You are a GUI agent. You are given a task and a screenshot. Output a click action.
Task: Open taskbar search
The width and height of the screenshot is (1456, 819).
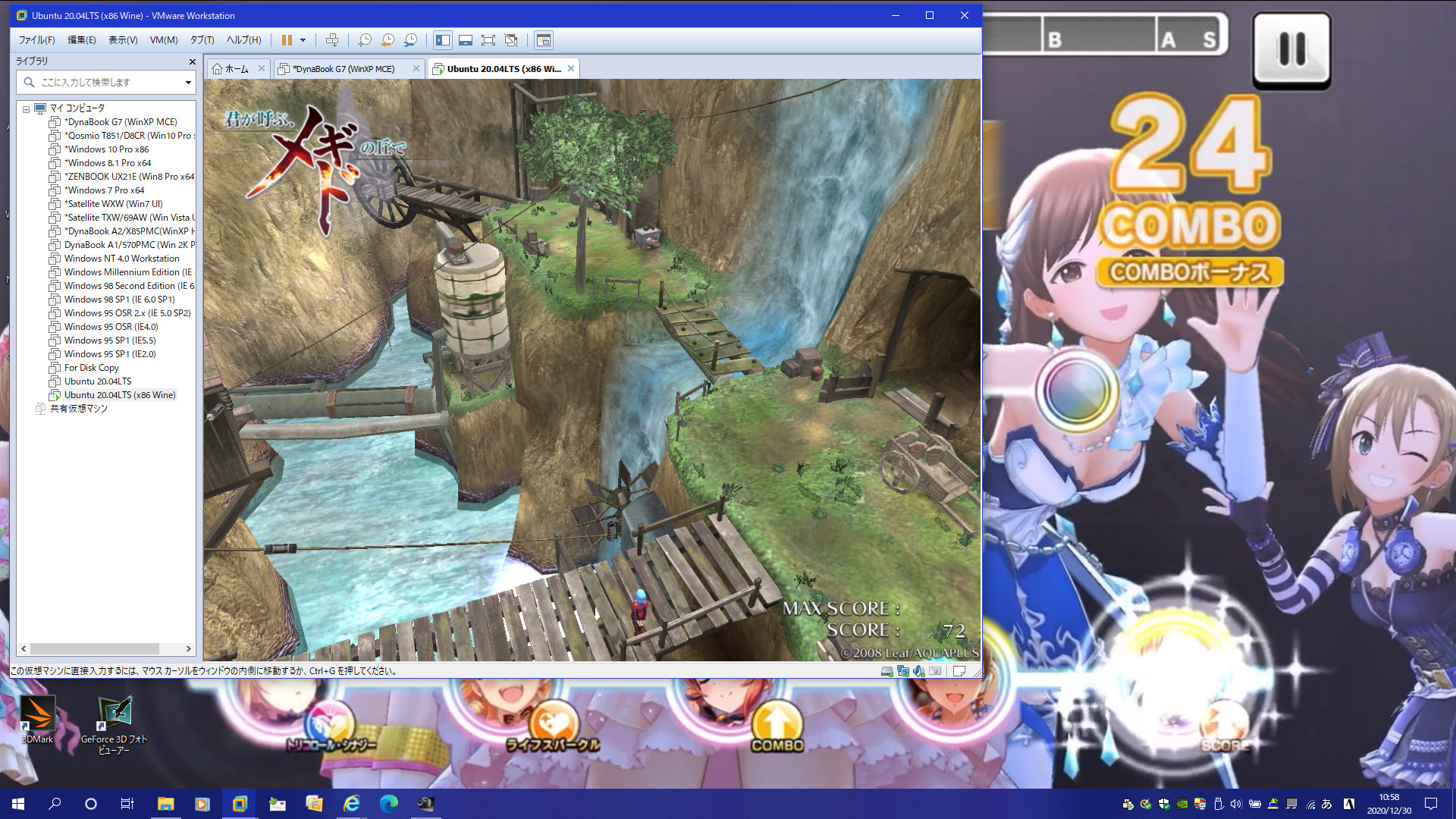[55, 804]
